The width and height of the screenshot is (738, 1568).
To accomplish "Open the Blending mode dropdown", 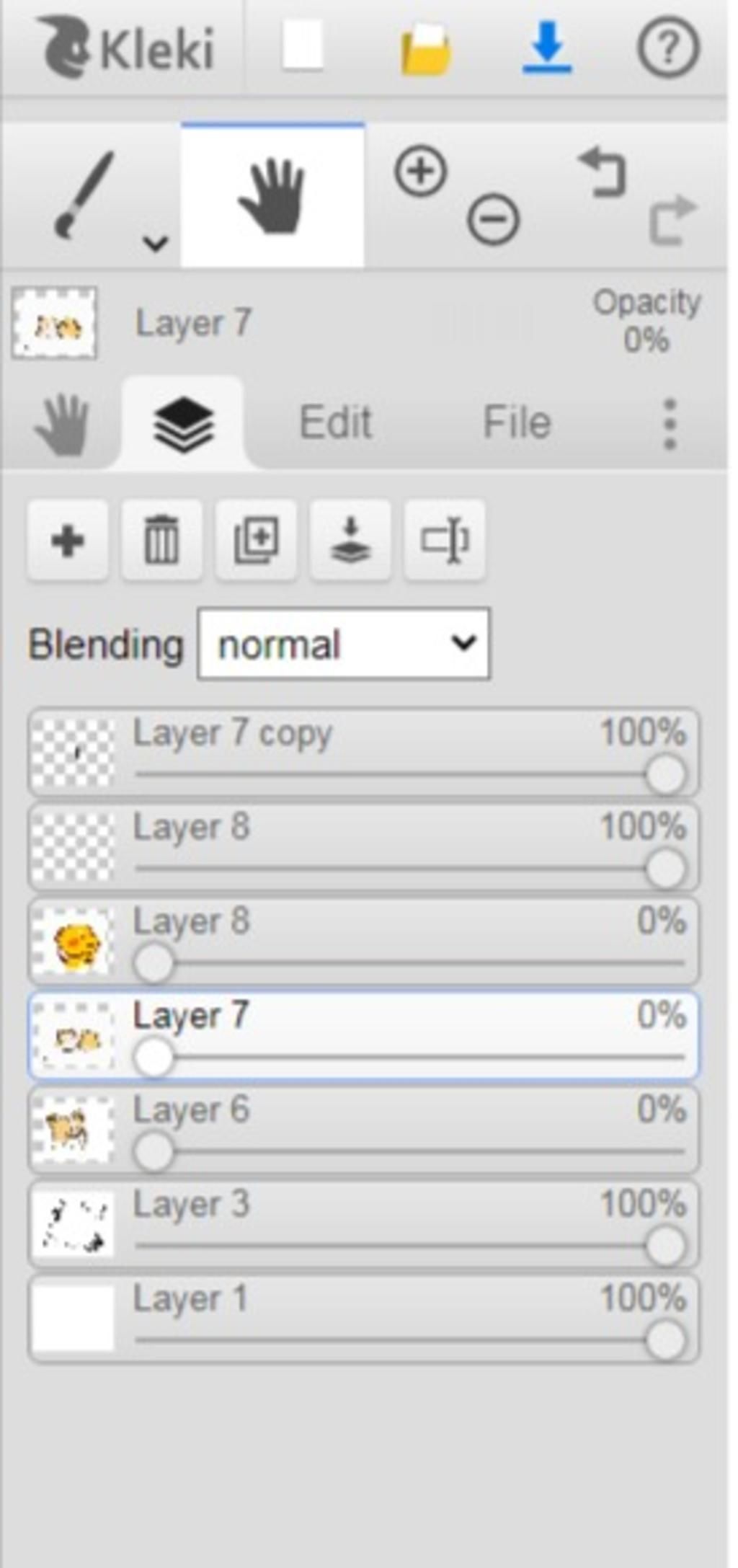I will [344, 644].
